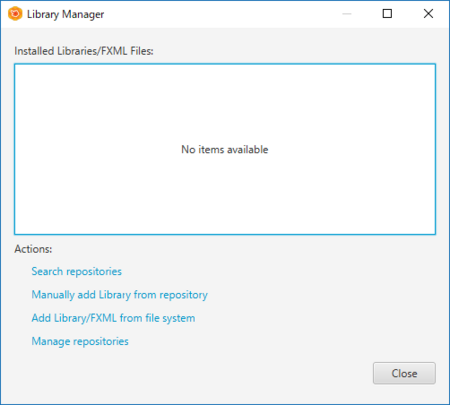This screenshot has width=450, height=405.
Task: Minimize the Library Manager window
Action: click(347, 14)
